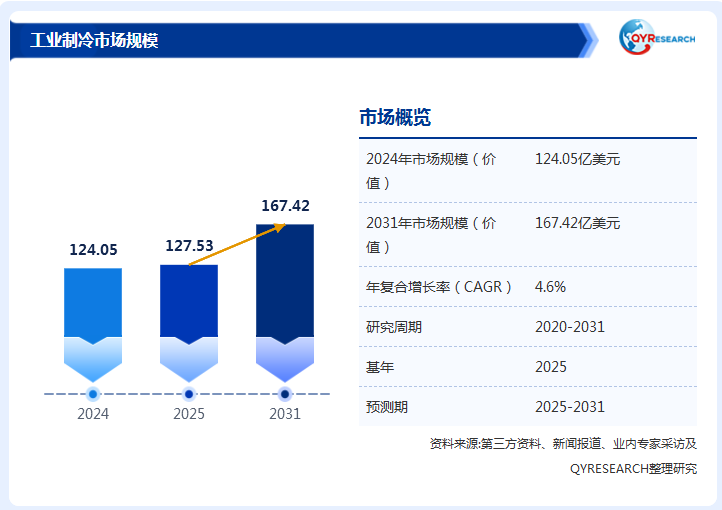Click the 167.42 value label above the 2031 bar

click(x=285, y=206)
